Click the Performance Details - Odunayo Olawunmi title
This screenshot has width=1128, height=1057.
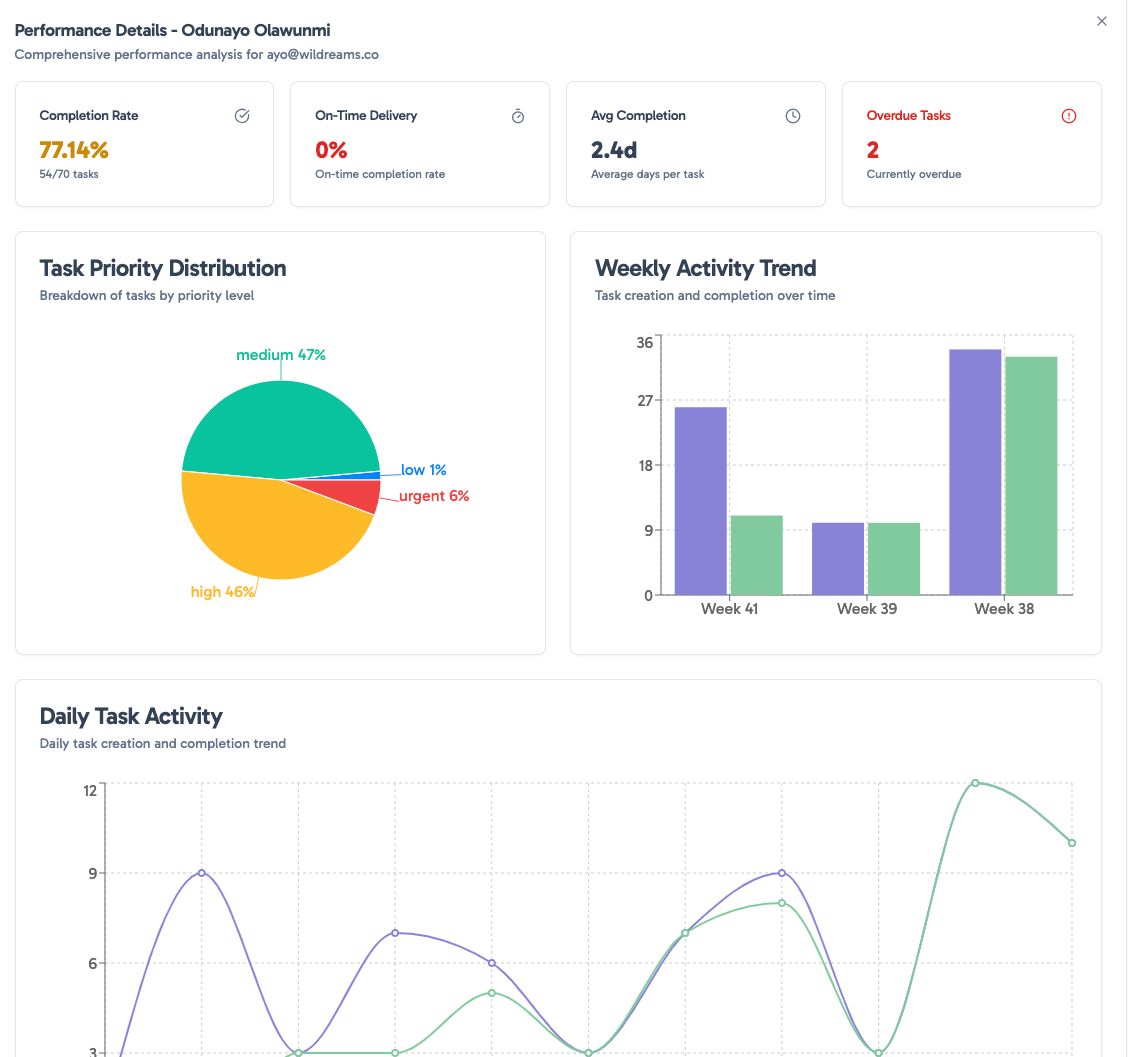[173, 30]
